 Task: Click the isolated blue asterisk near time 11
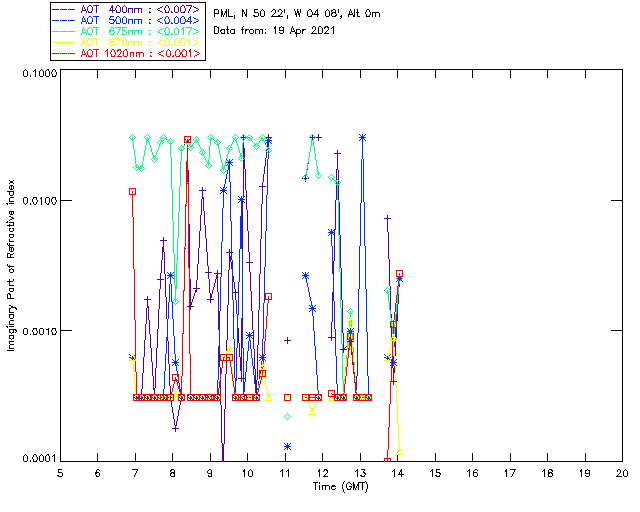287,447
